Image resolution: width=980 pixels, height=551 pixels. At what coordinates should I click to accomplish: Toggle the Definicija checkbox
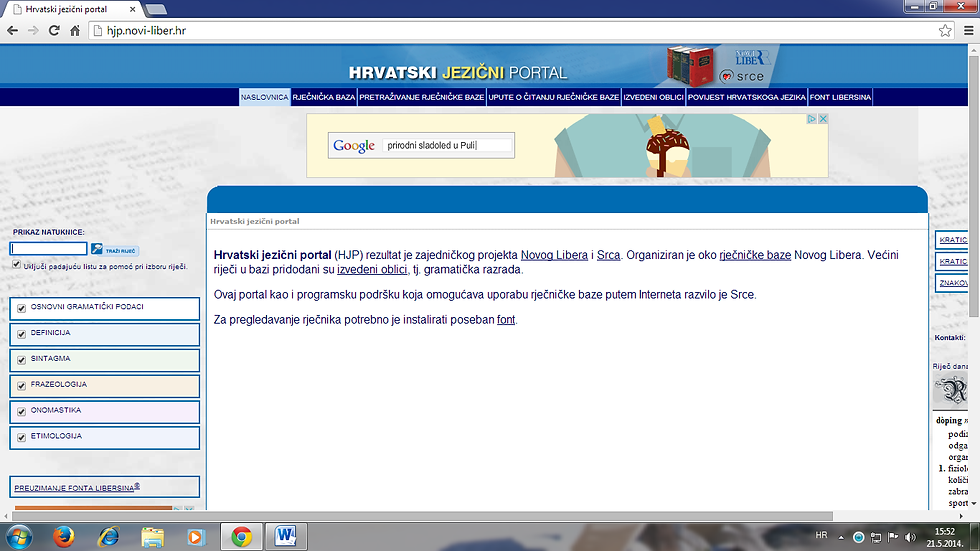point(21,334)
